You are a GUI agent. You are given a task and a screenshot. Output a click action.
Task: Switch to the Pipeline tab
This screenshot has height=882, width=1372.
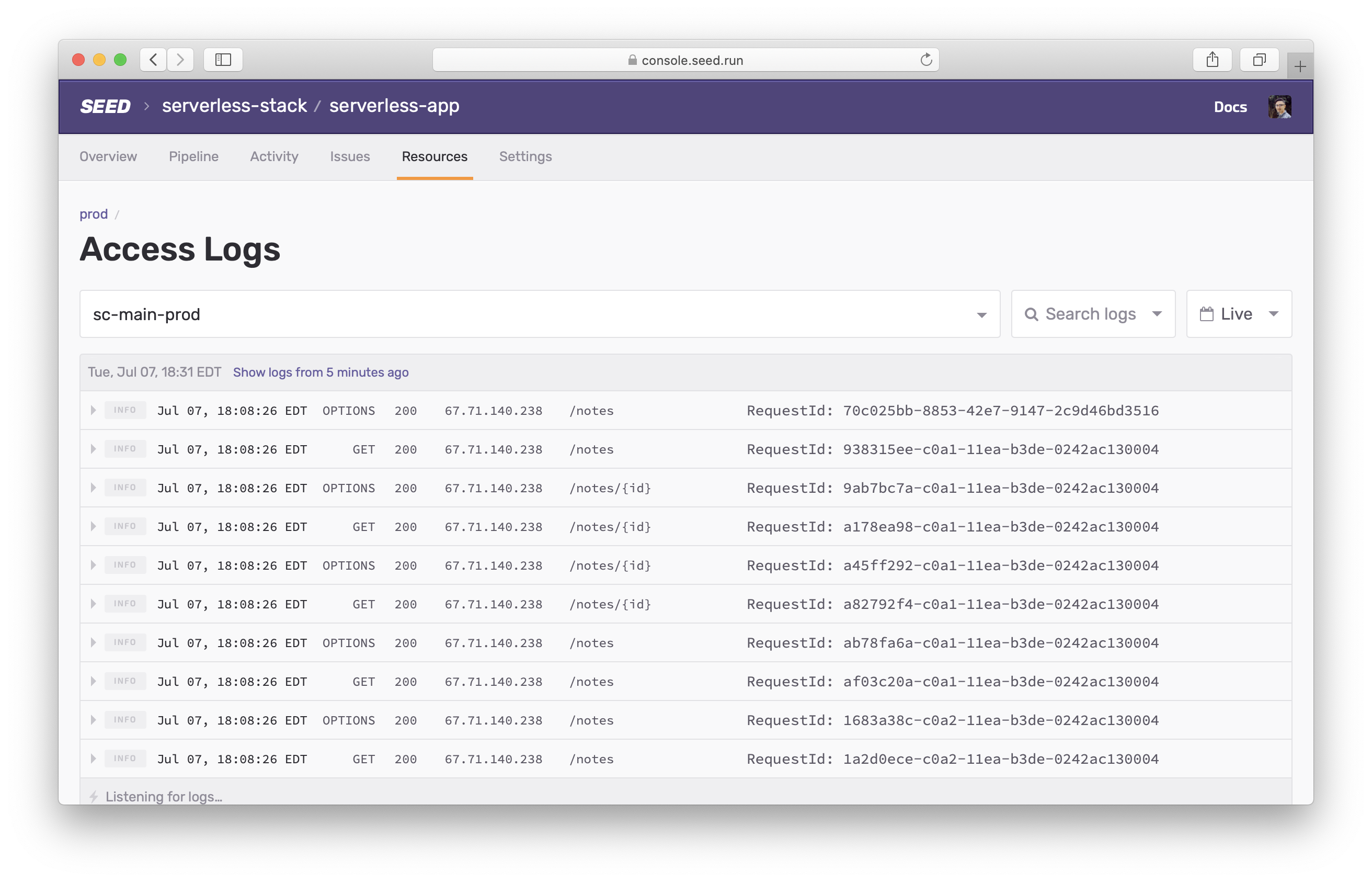point(193,156)
